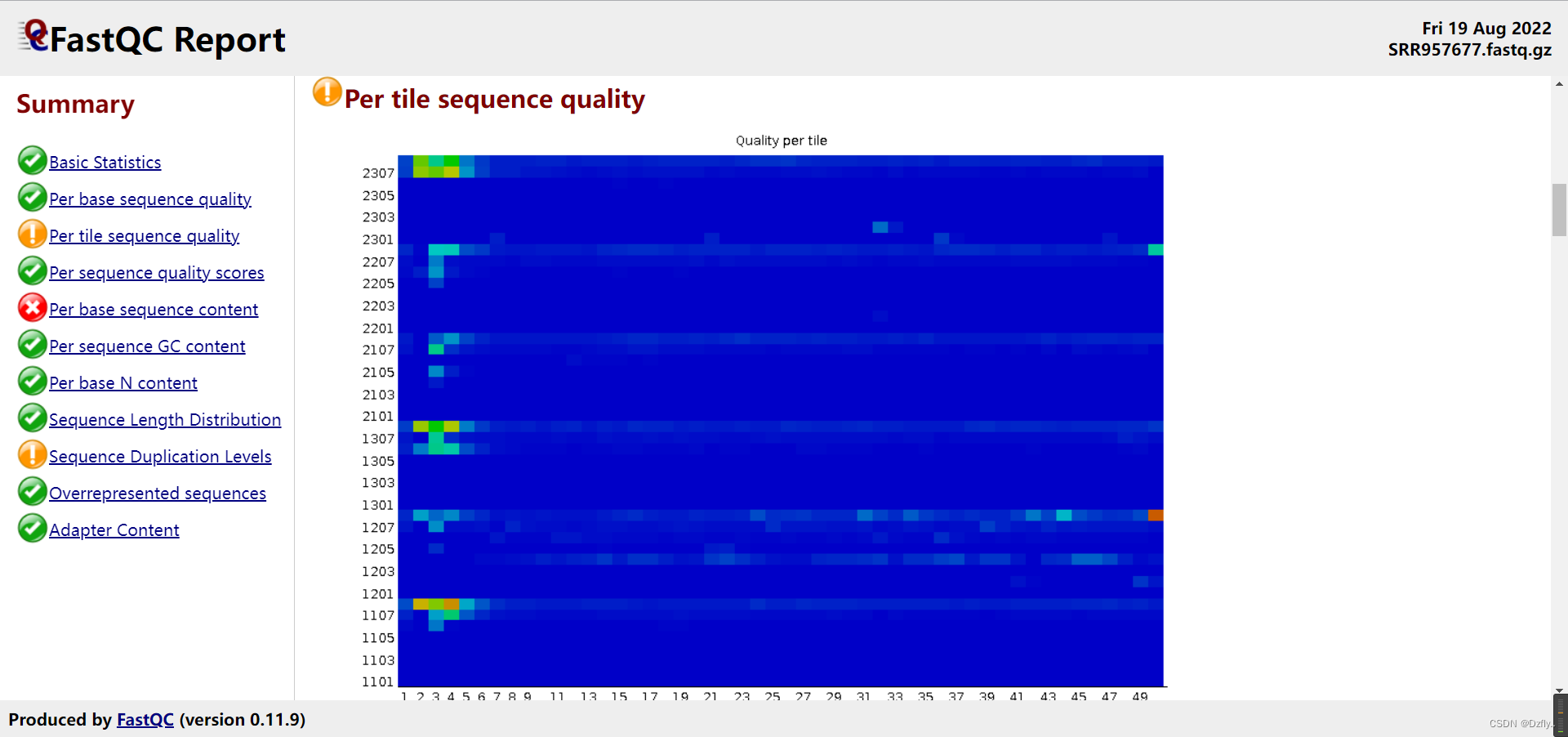Jump to Adapter Content section
Screen dimensions: 1568x737
coord(114,530)
